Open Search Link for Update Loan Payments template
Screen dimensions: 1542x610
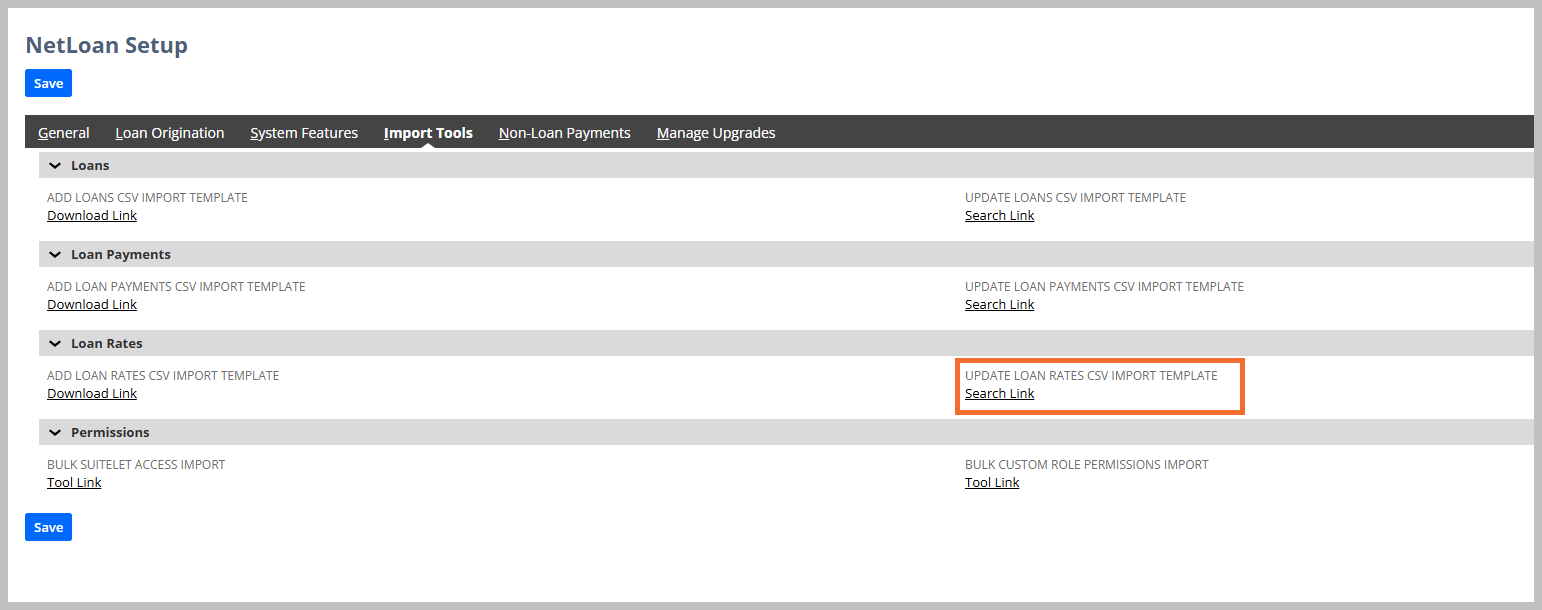(1000, 304)
